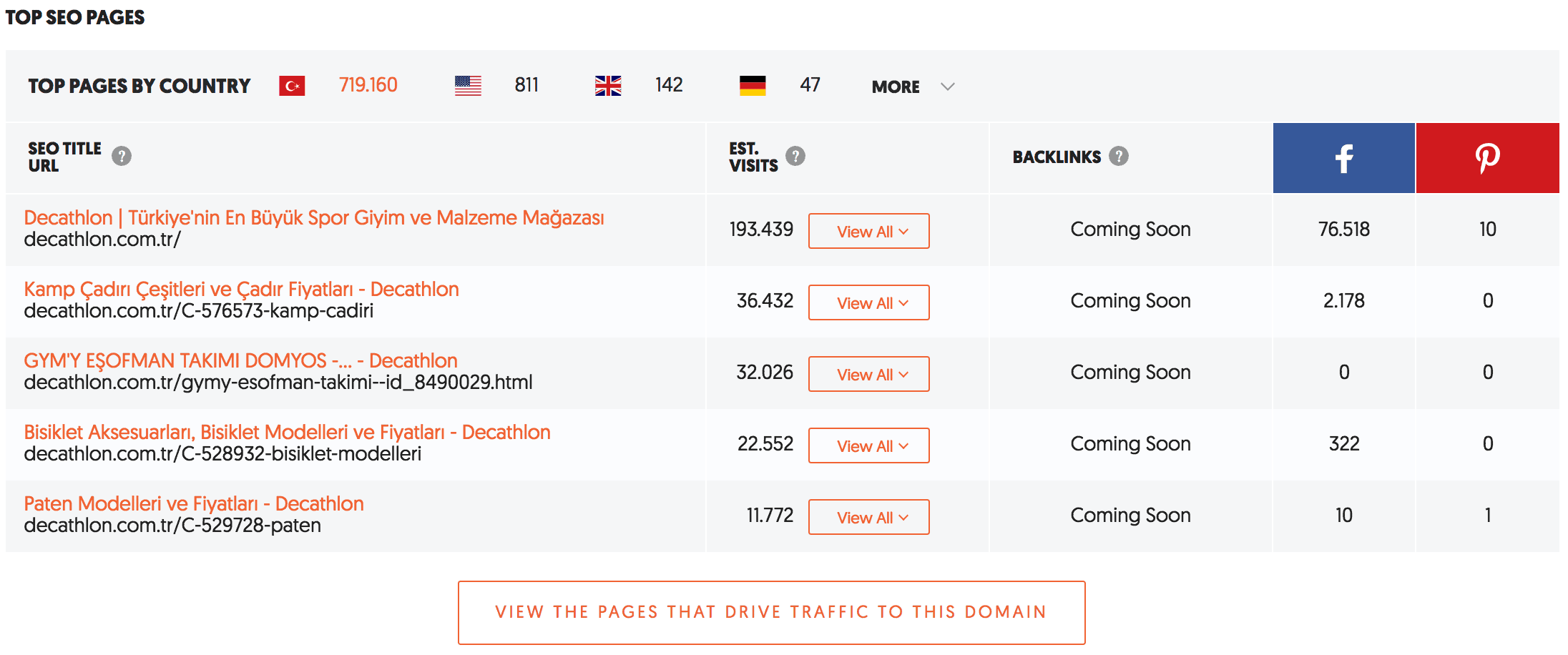1568x655 pixels.
Task: Click the decathlon.com.tr/ URL text
Action: [102, 240]
